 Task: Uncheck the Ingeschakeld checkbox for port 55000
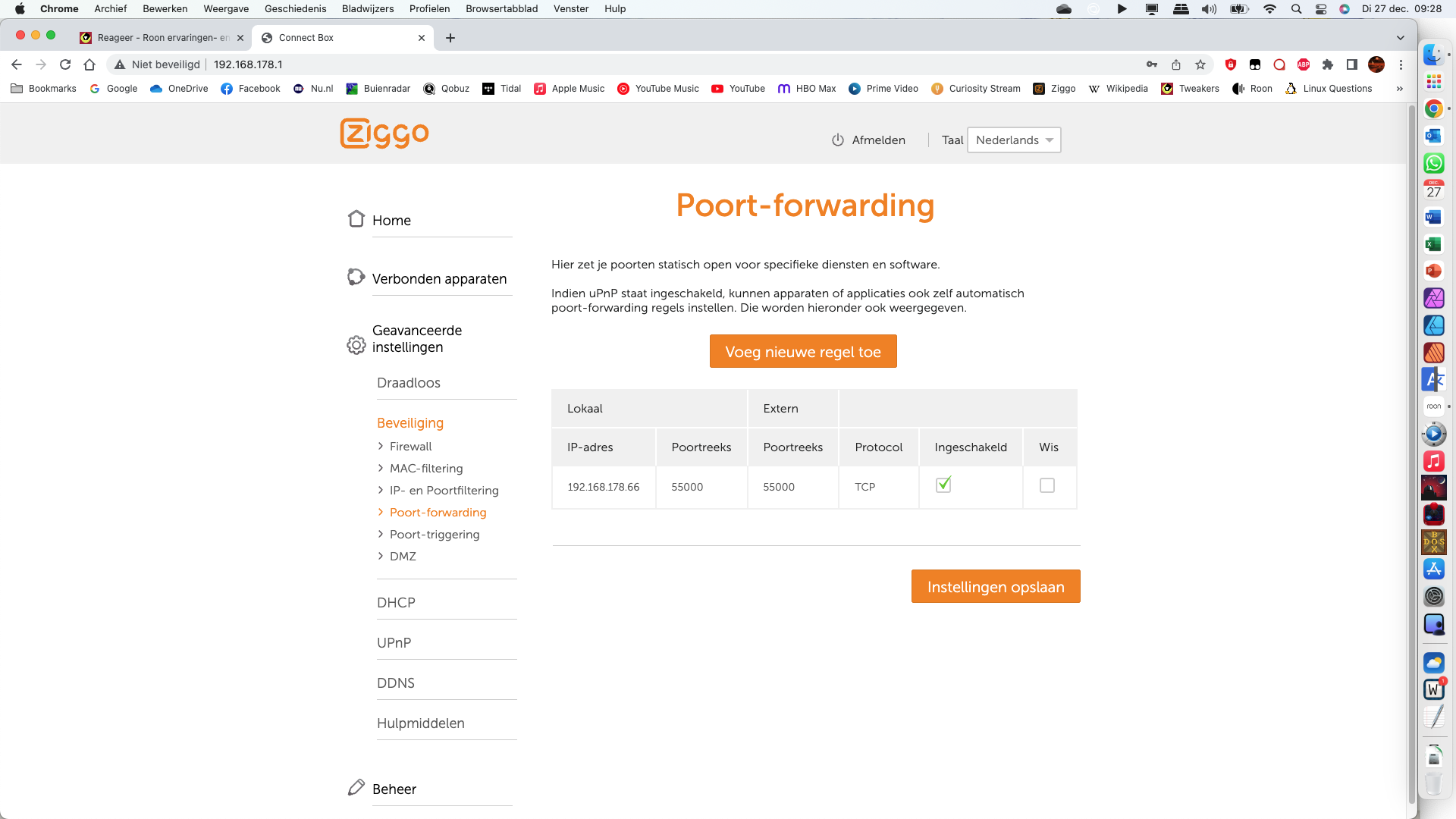943,485
